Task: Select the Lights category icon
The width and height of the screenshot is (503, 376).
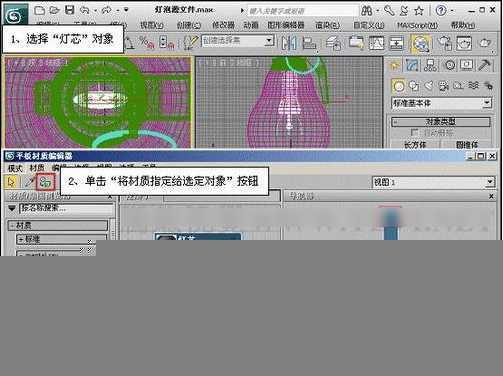Action: (x=429, y=86)
